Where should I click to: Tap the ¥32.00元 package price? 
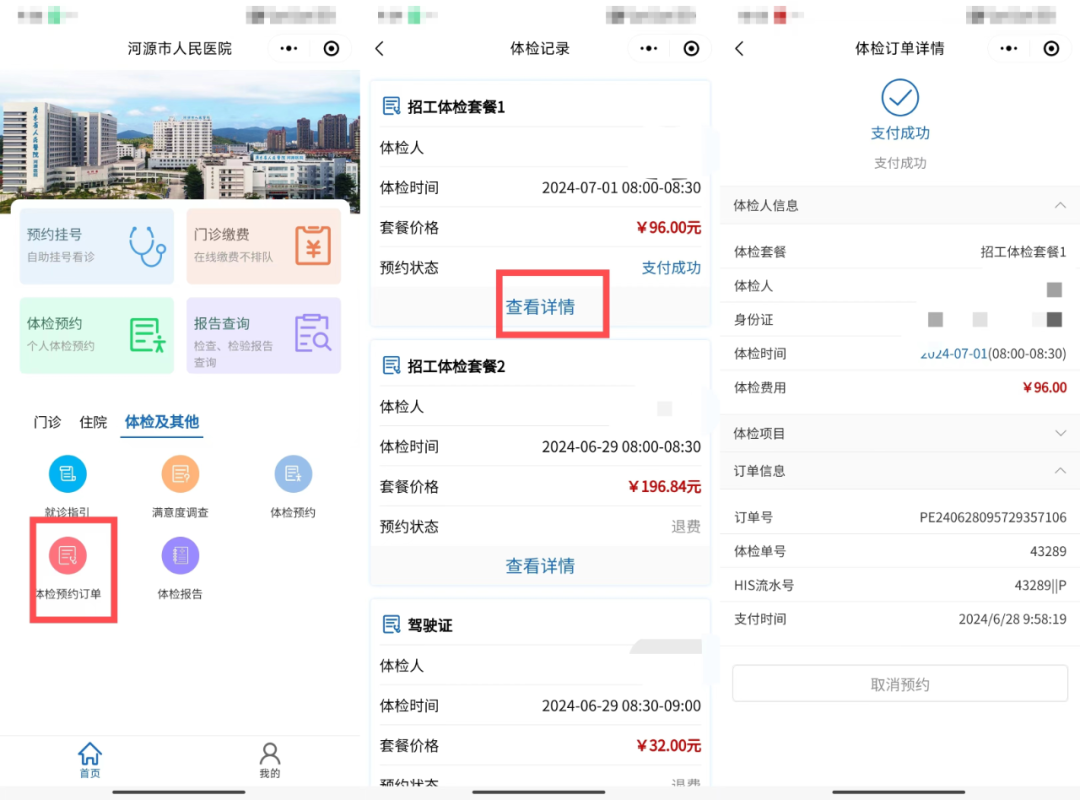click(668, 746)
